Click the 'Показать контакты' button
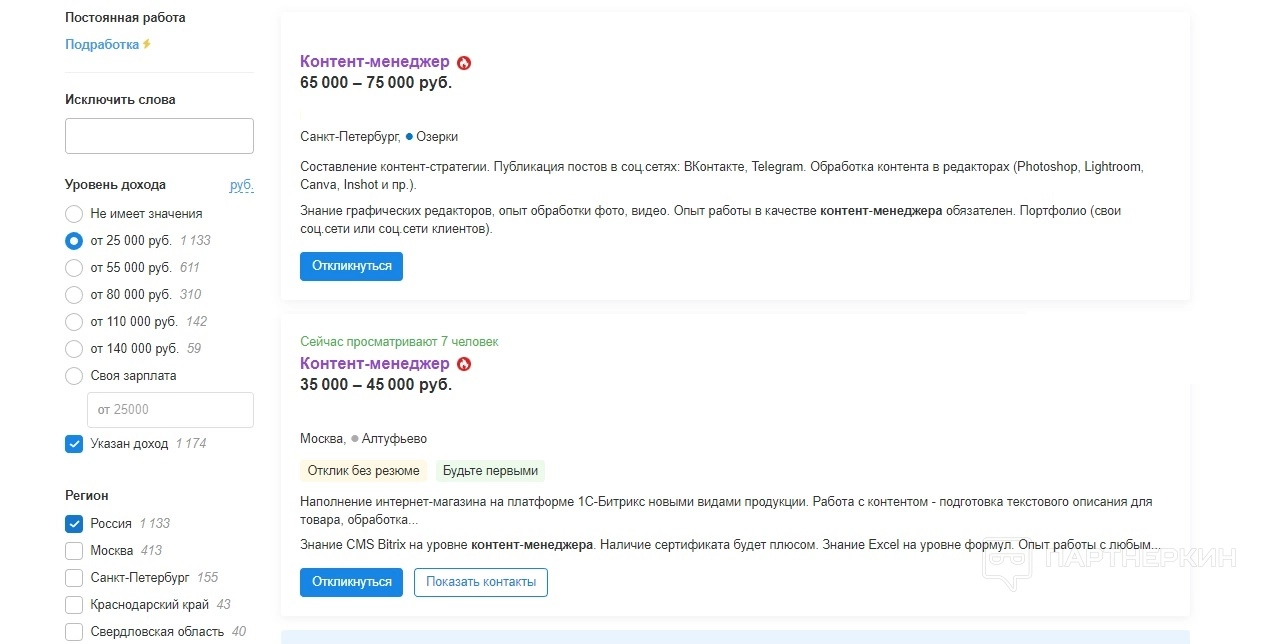 click(x=480, y=582)
